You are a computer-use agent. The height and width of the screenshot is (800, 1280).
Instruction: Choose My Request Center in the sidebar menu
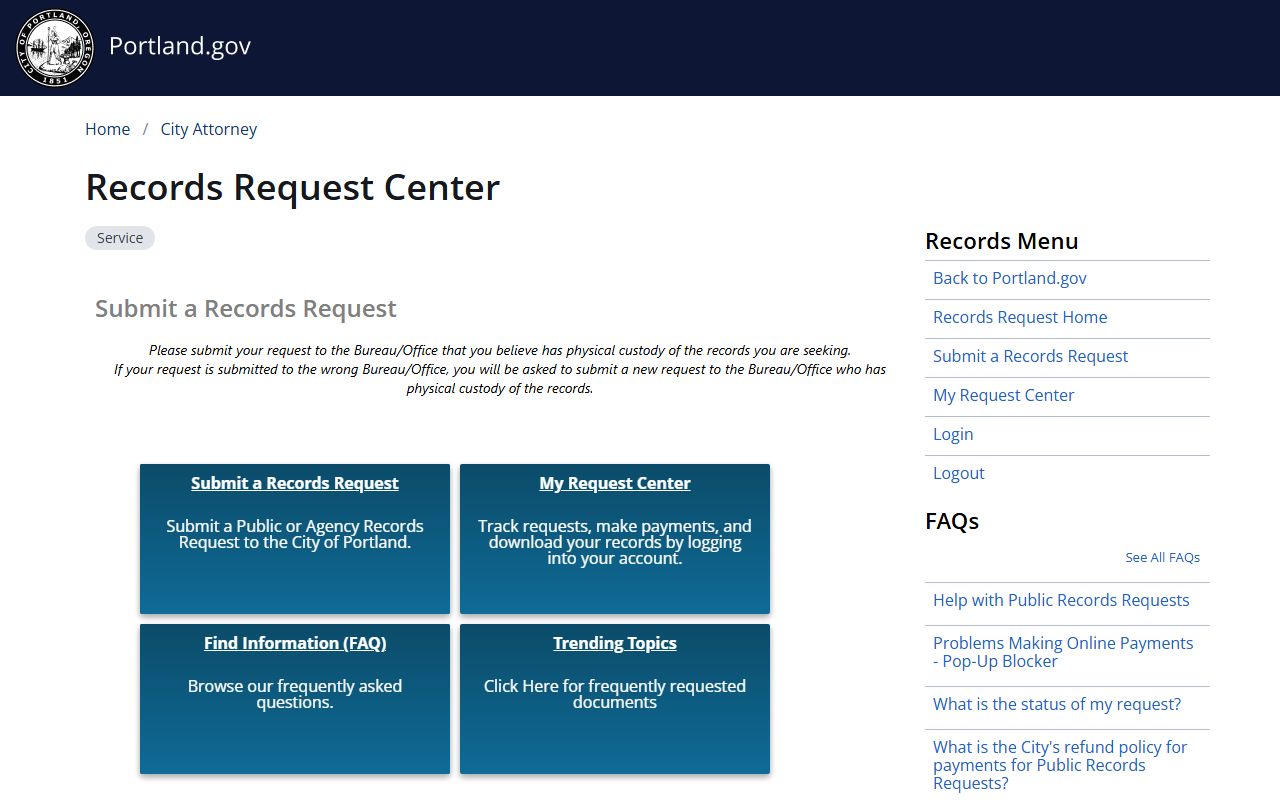point(1003,395)
